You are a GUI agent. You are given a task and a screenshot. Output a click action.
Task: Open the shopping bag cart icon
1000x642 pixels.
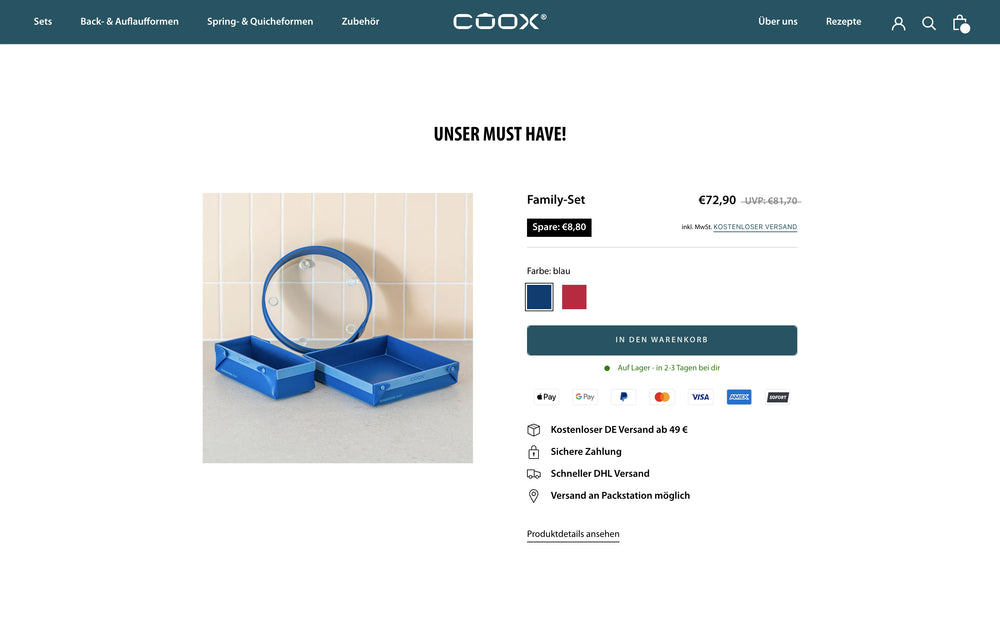(961, 24)
